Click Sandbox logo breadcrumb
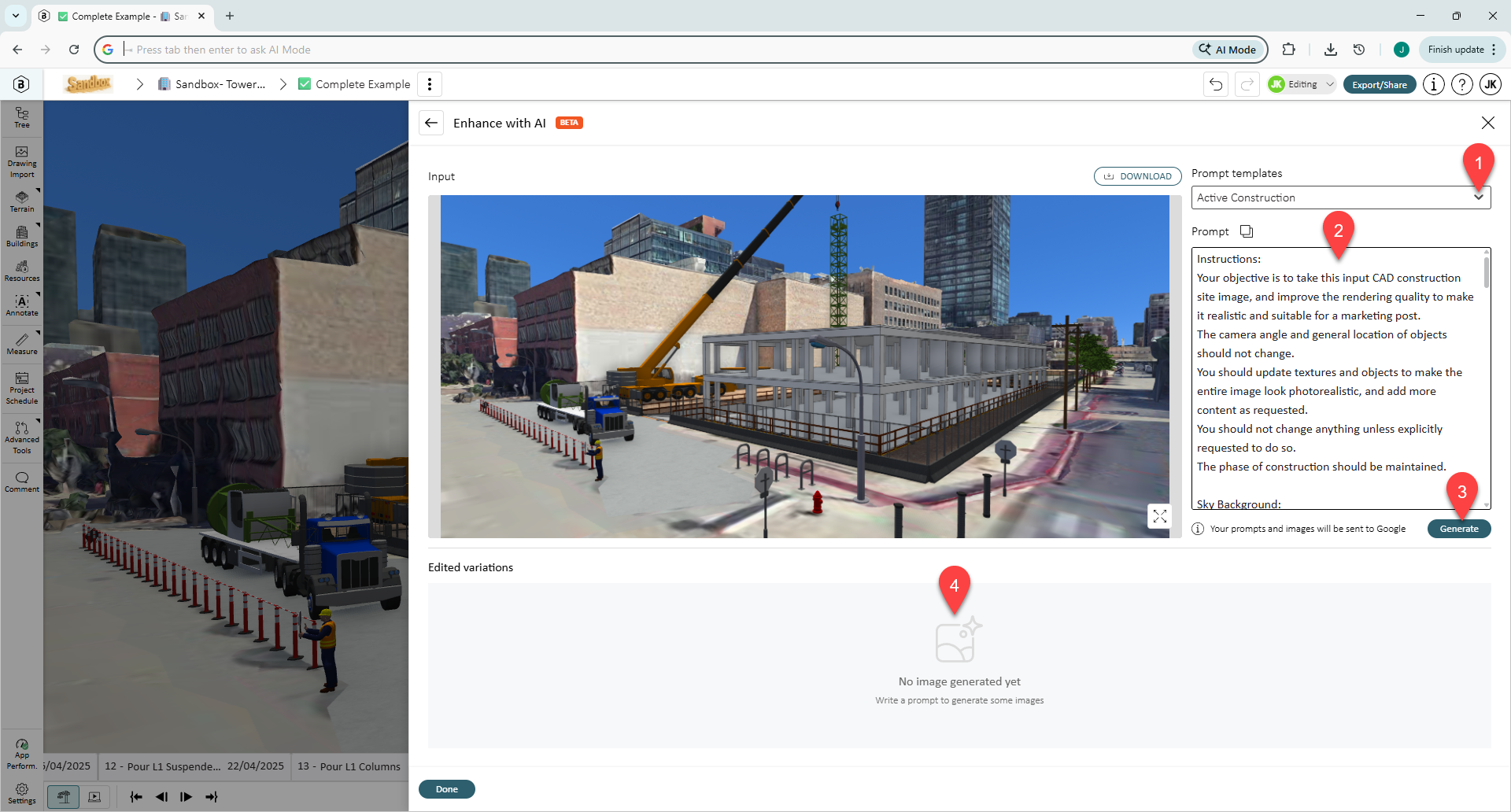This screenshot has width=1511, height=812. pyautogui.click(x=88, y=83)
